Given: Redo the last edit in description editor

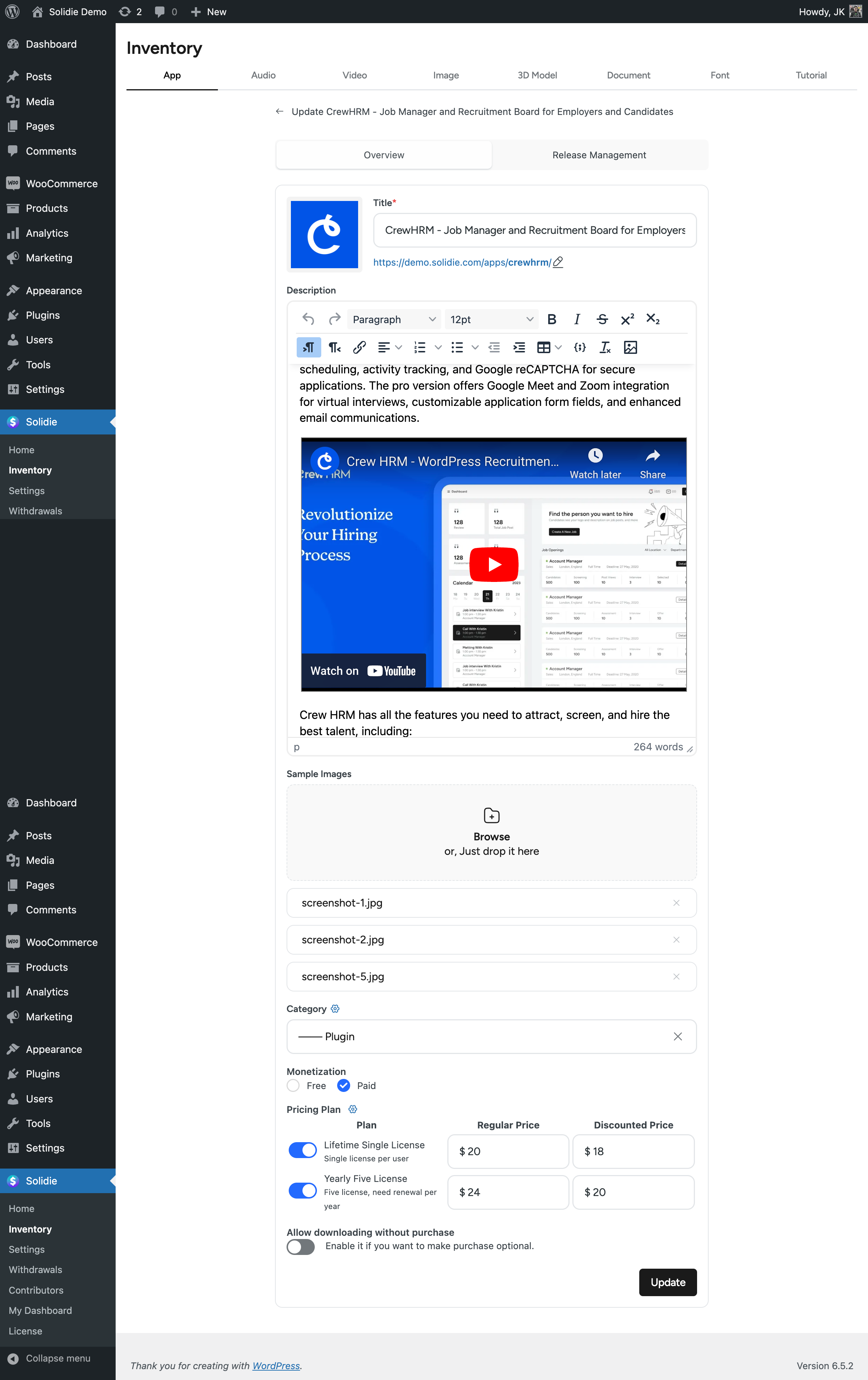Looking at the screenshot, I should click(x=334, y=319).
